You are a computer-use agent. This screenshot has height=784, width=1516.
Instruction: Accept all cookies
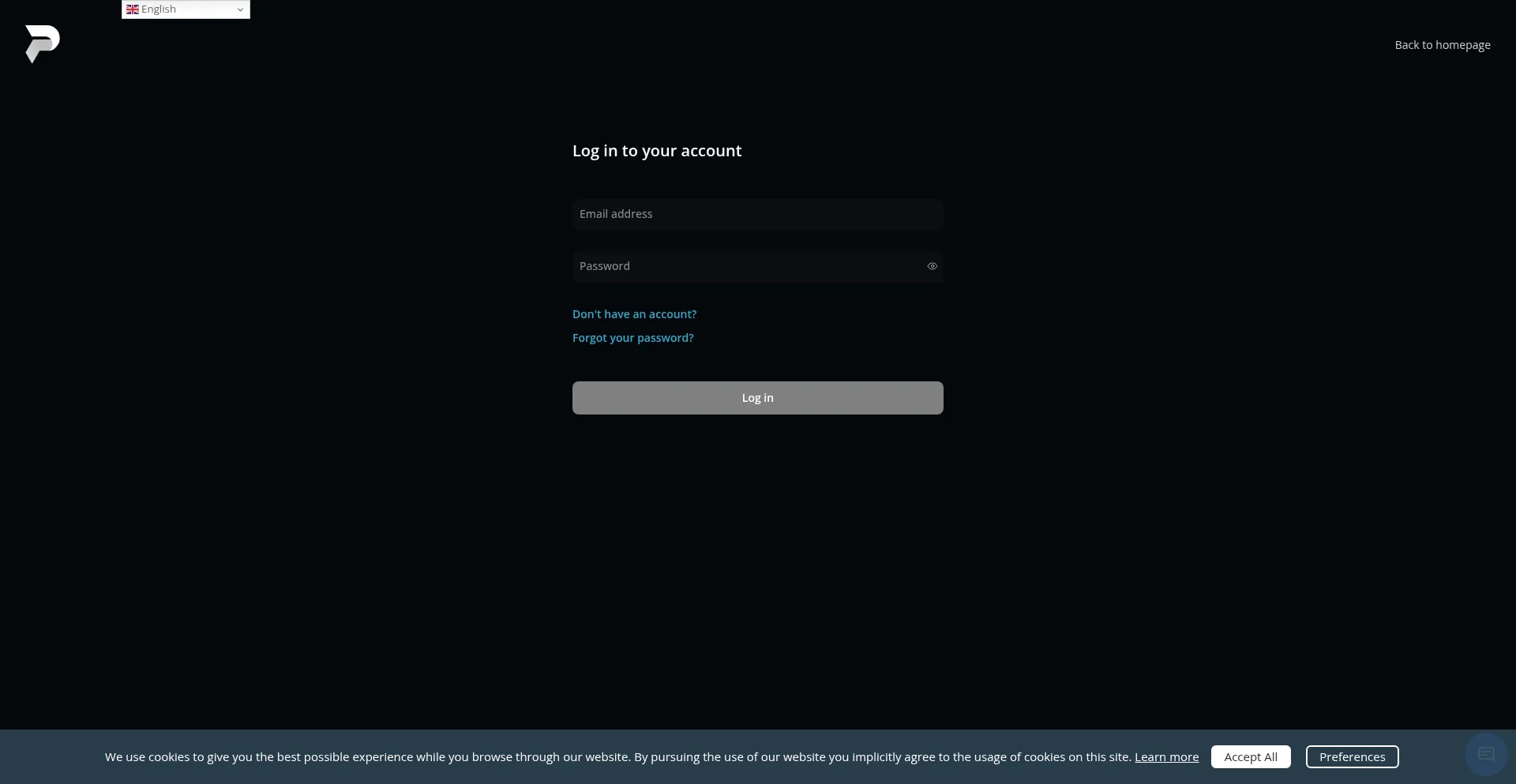(1250, 757)
